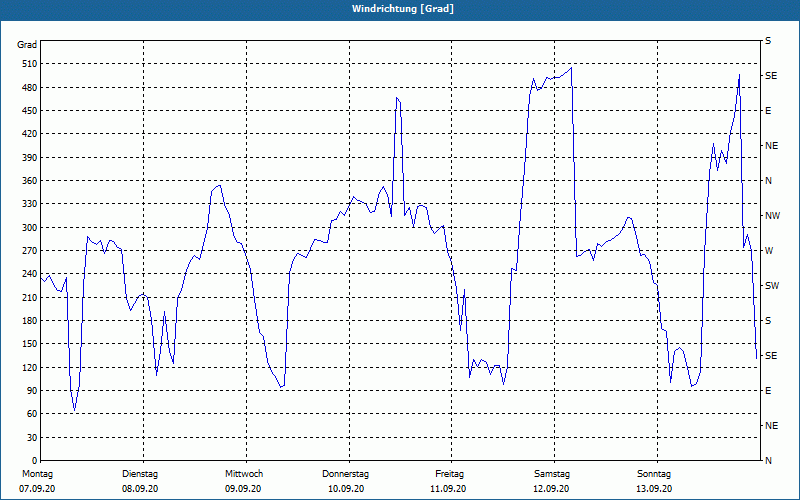The image size is (800, 500).
Task: Click the SE label beside 480 gridline
Action: pyautogui.click(x=771, y=76)
